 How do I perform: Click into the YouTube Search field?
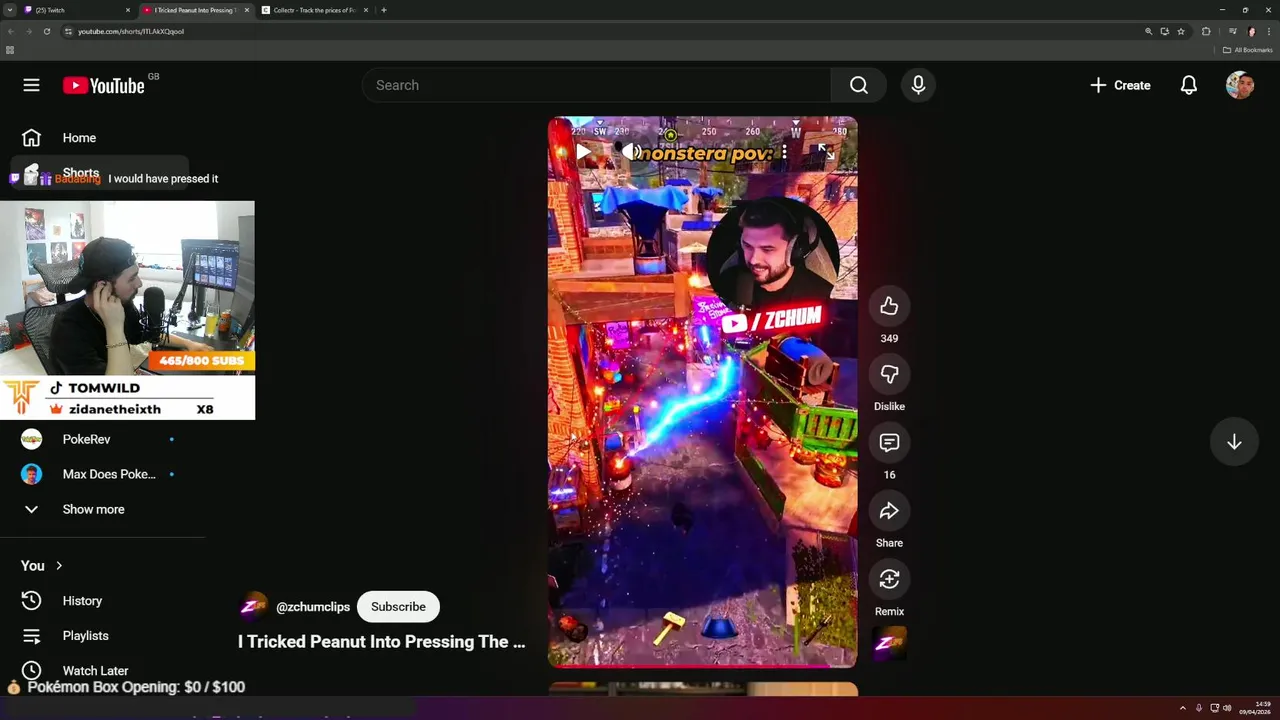point(596,85)
